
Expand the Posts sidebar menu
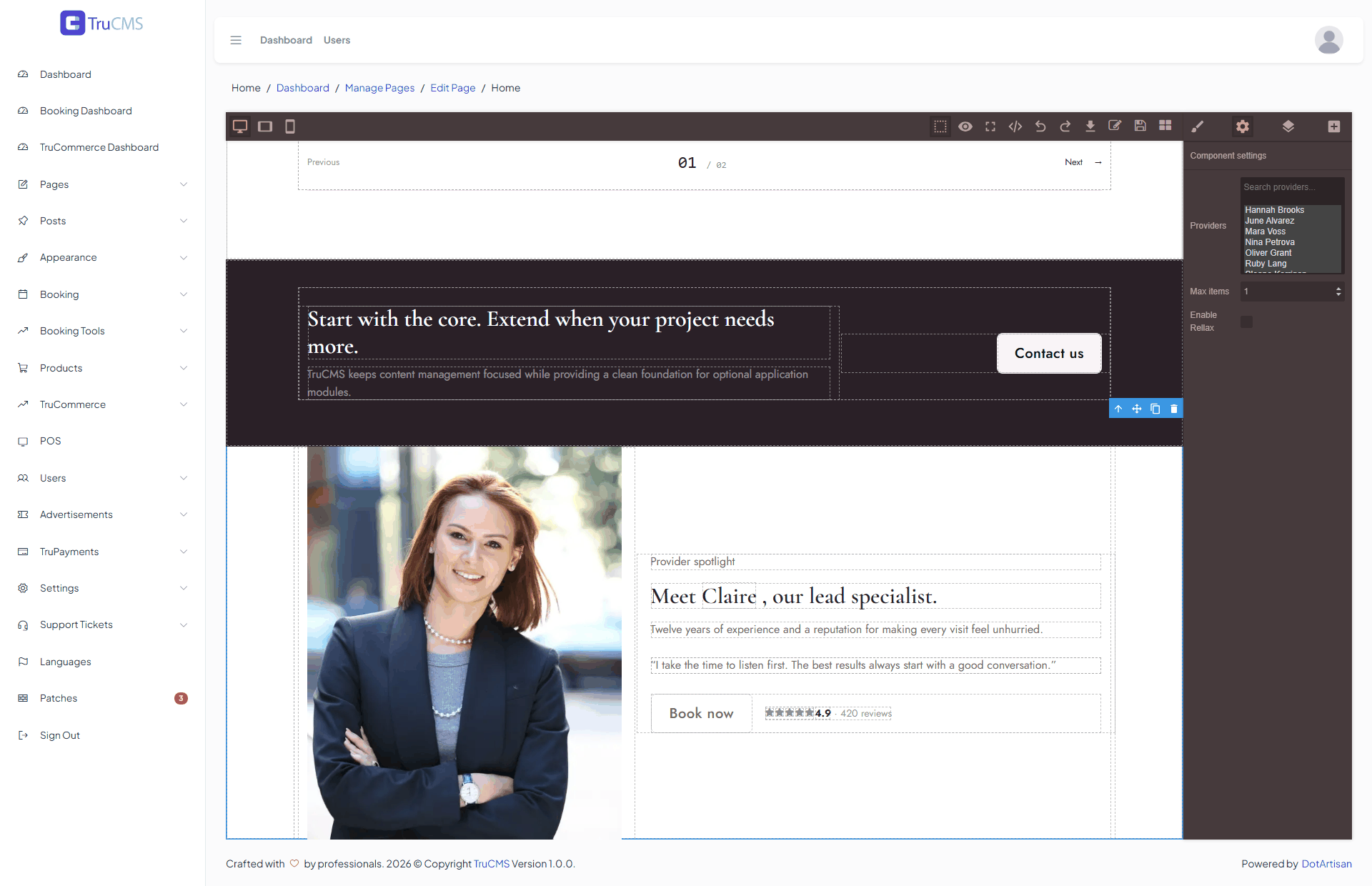102,221
